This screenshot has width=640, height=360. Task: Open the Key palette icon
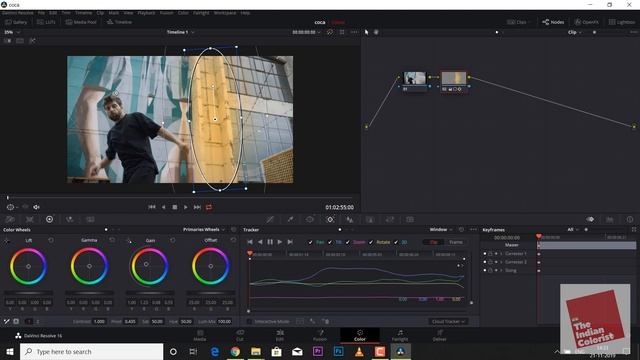[370, 220]
